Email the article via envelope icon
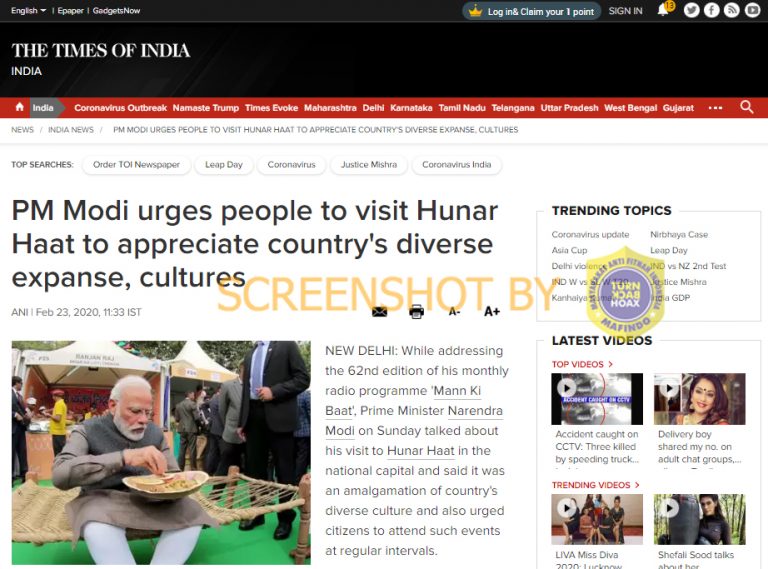Viewport: 768px width, 569px height. pos(380,311)
